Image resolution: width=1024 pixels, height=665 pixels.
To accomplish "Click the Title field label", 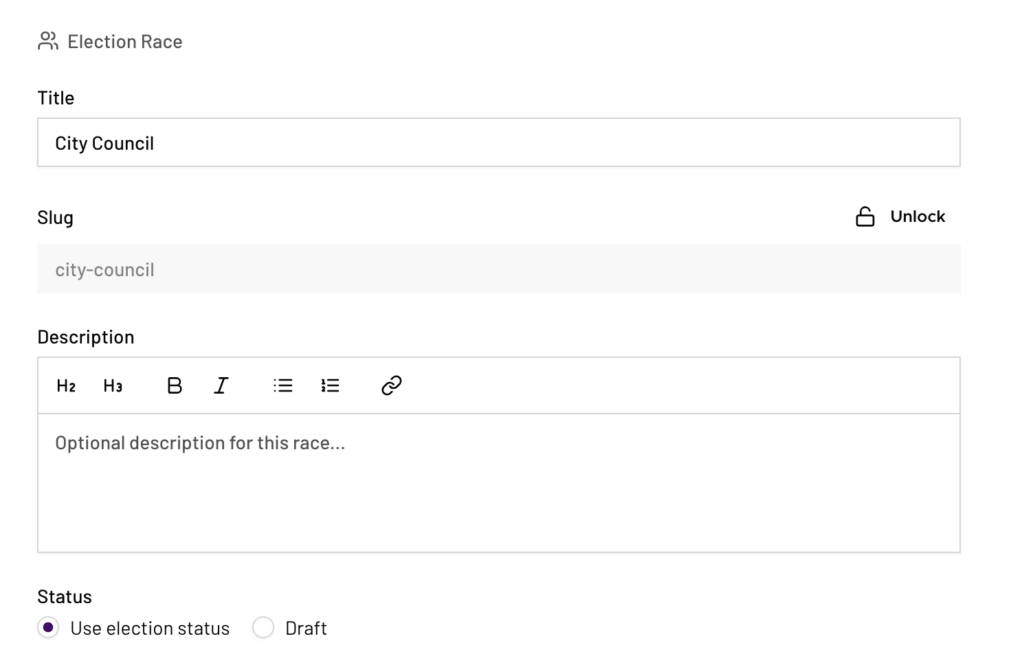I will click(x=56, y=98).
